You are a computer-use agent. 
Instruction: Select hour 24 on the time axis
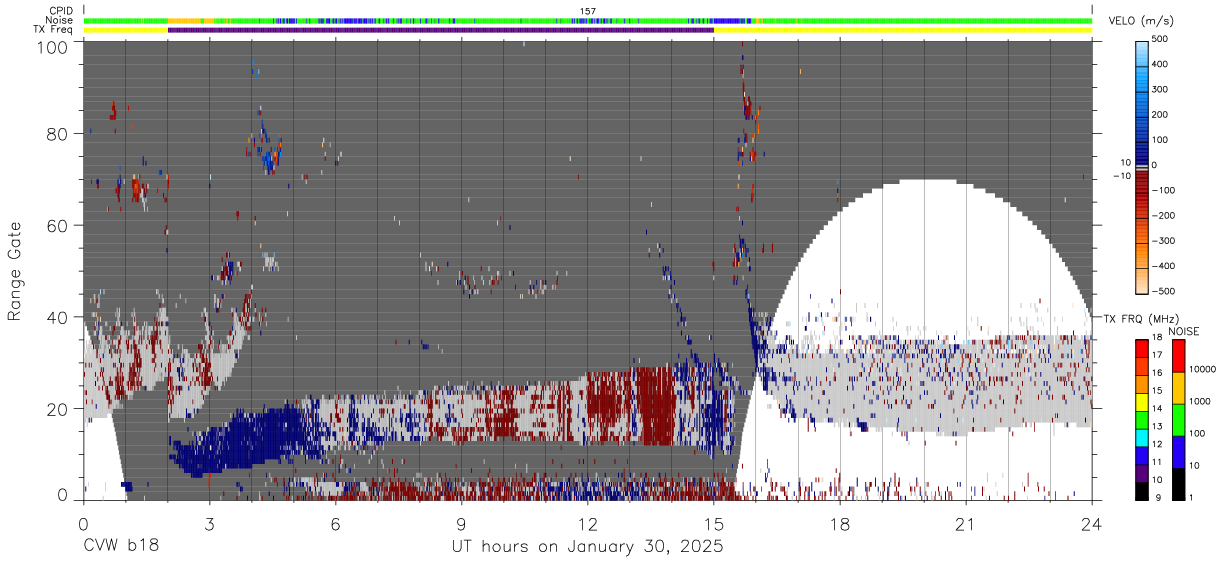[x=1092, y=524]
